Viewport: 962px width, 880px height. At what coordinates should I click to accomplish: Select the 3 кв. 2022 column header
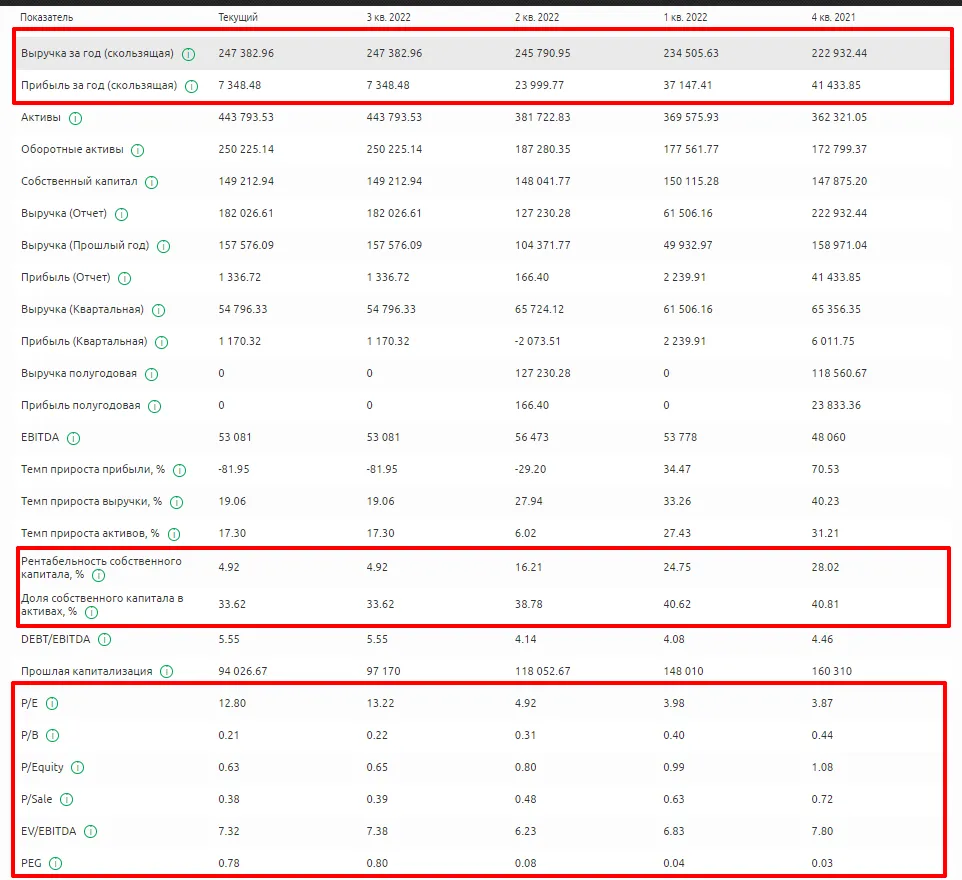(388, 17)
